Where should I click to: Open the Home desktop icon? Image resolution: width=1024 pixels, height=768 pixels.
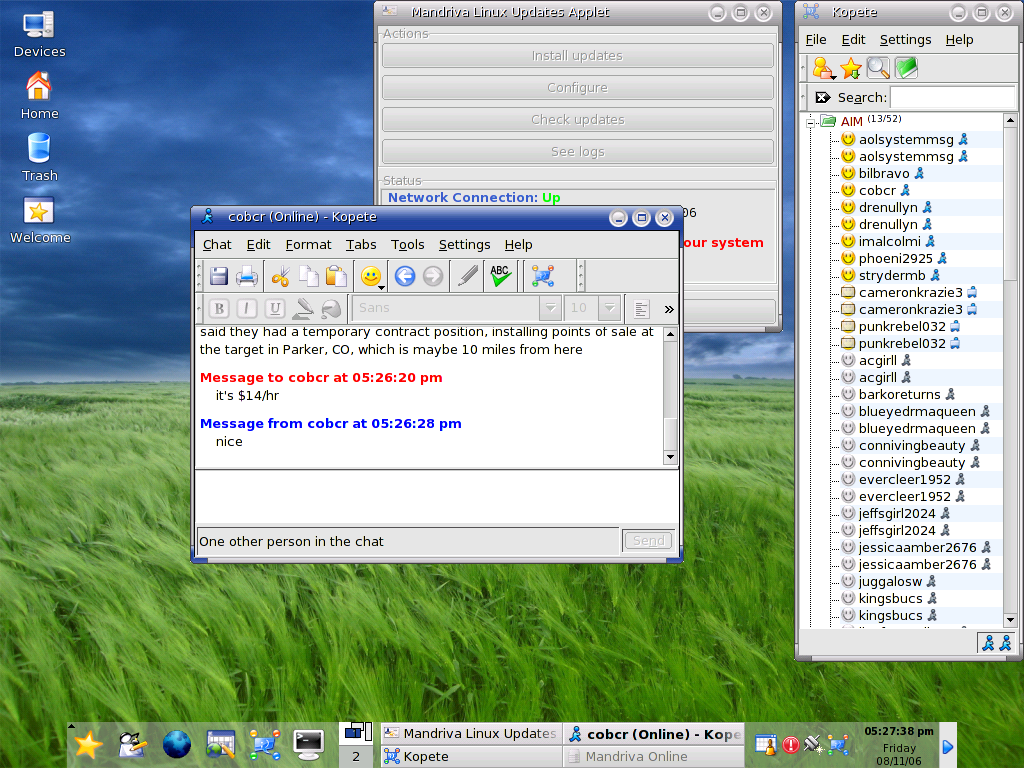click(39, 96)
